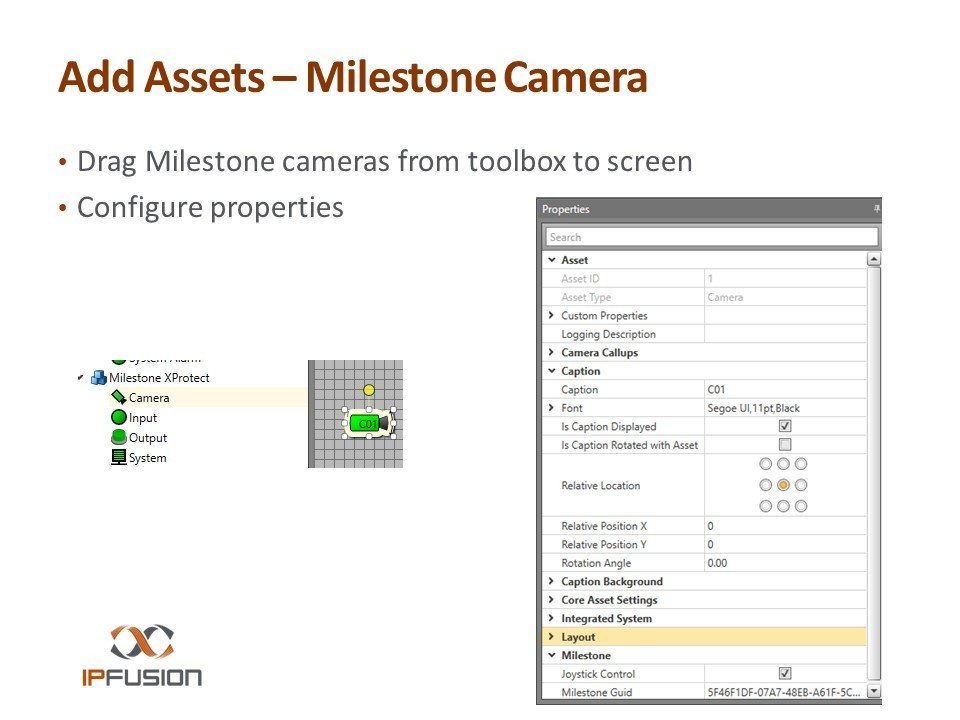Select the Camera toolbox icon
This screenshot has width=960, height=720.
click(119, 397)
